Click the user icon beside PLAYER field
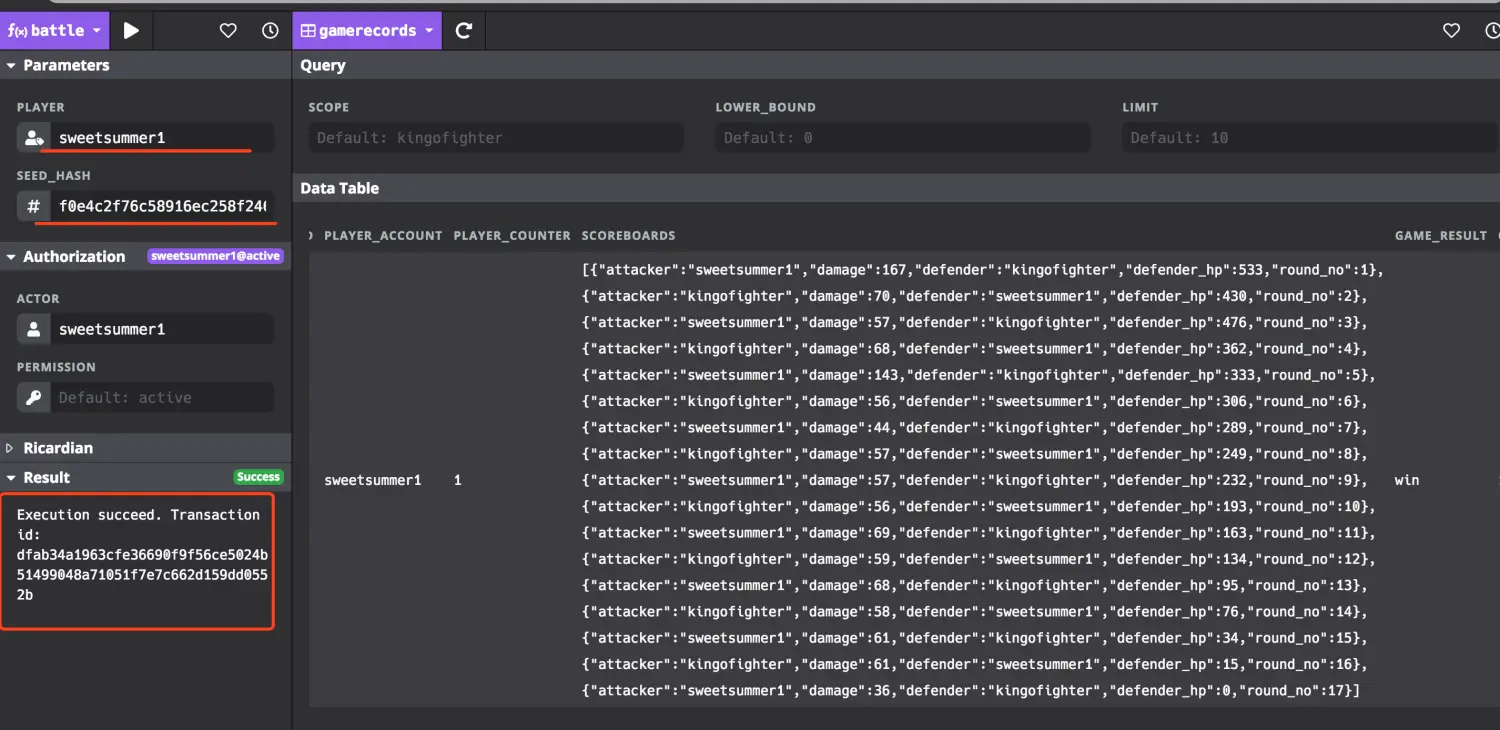Viewport: 1500px width, 730px height. 34,138
